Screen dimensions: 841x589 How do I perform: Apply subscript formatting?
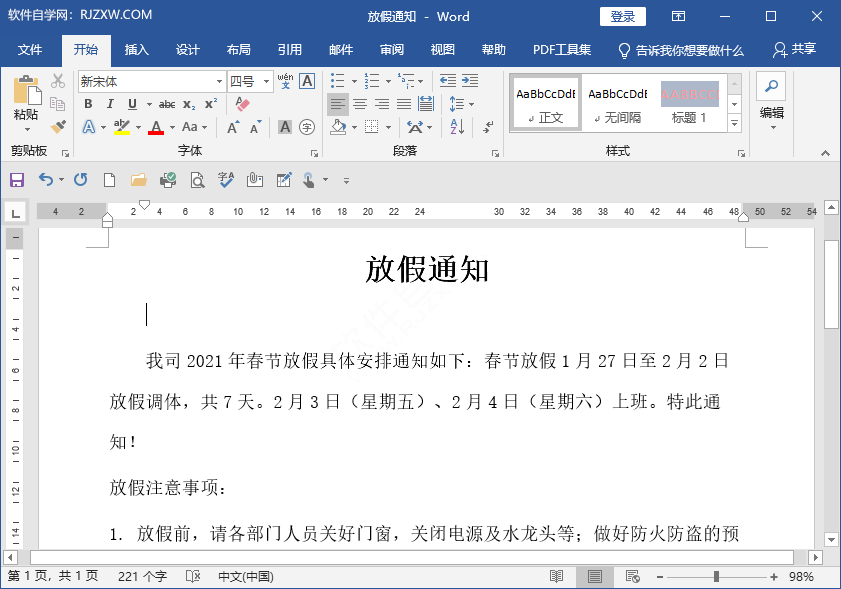click(x=188, y=104)
